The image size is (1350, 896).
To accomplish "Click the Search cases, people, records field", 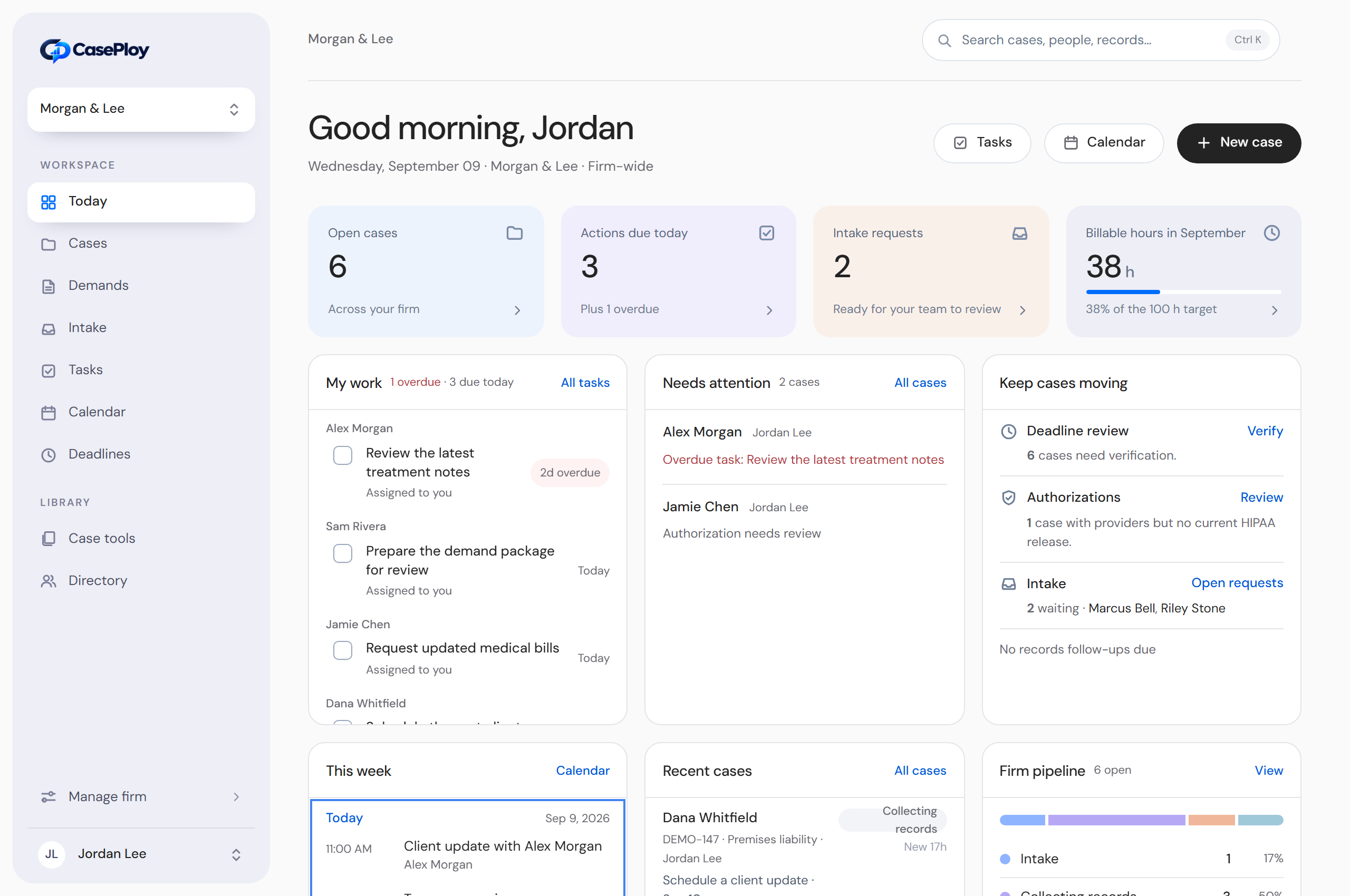I will tap(1100, 41).
